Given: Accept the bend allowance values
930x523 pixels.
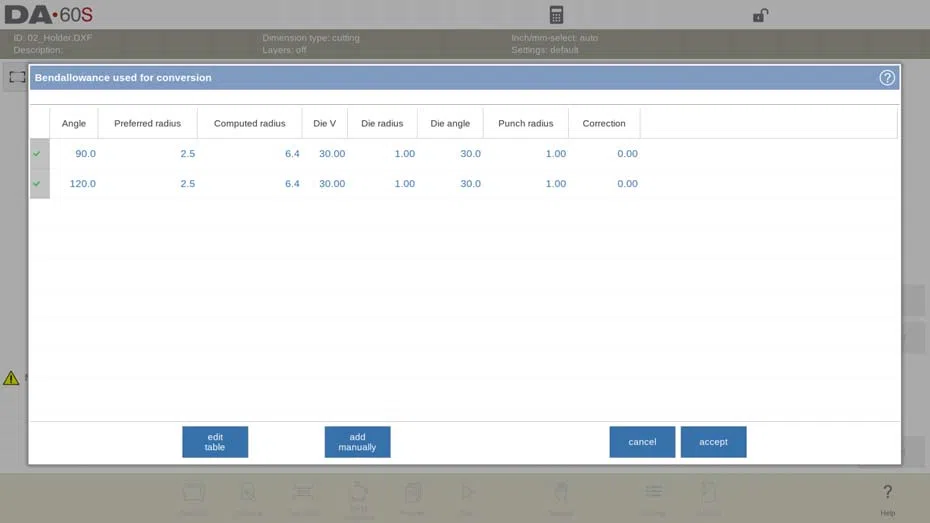Looking at the screenshot, I should 713,442.
